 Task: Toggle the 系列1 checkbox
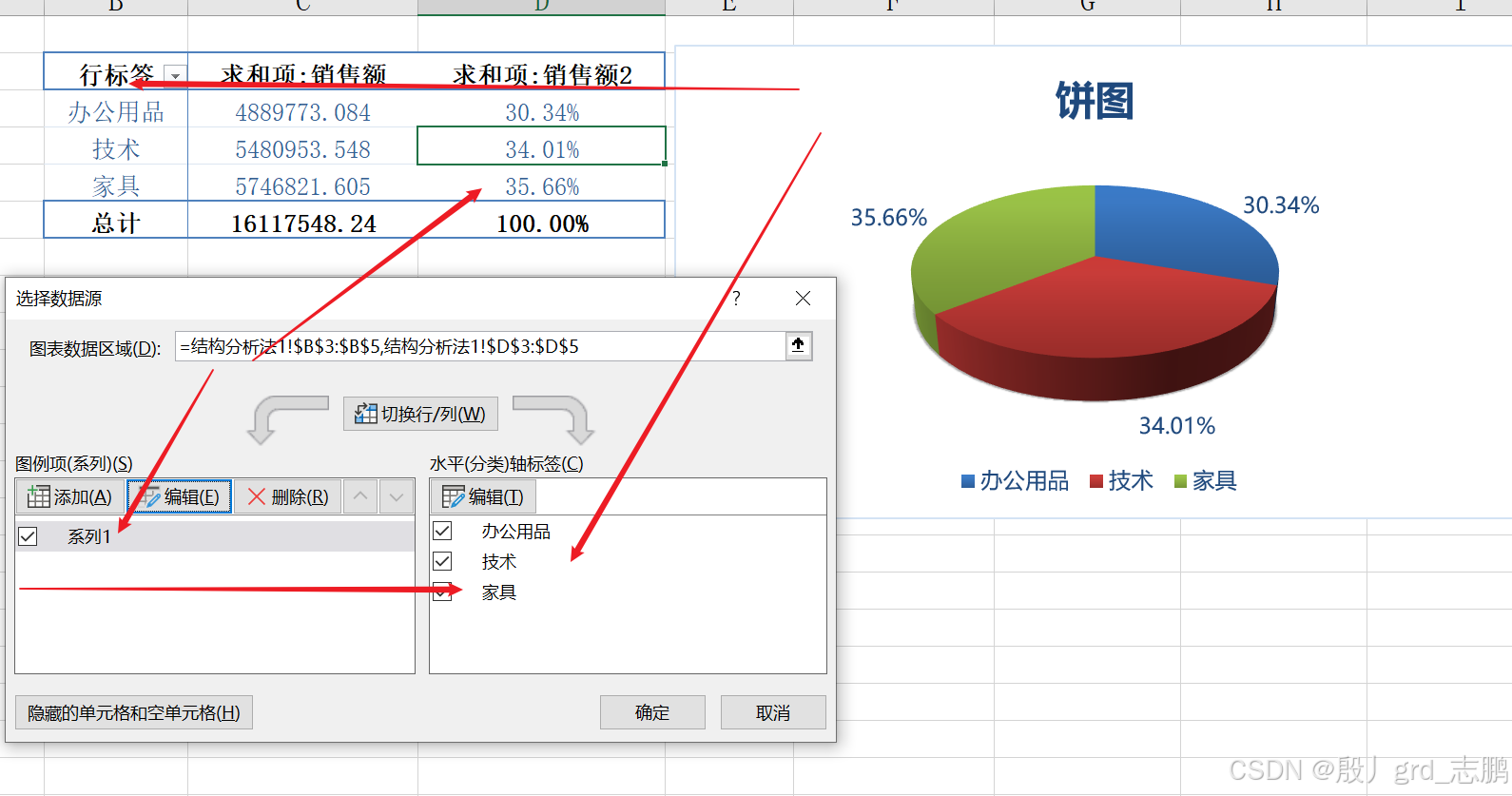tap(29, 536)
